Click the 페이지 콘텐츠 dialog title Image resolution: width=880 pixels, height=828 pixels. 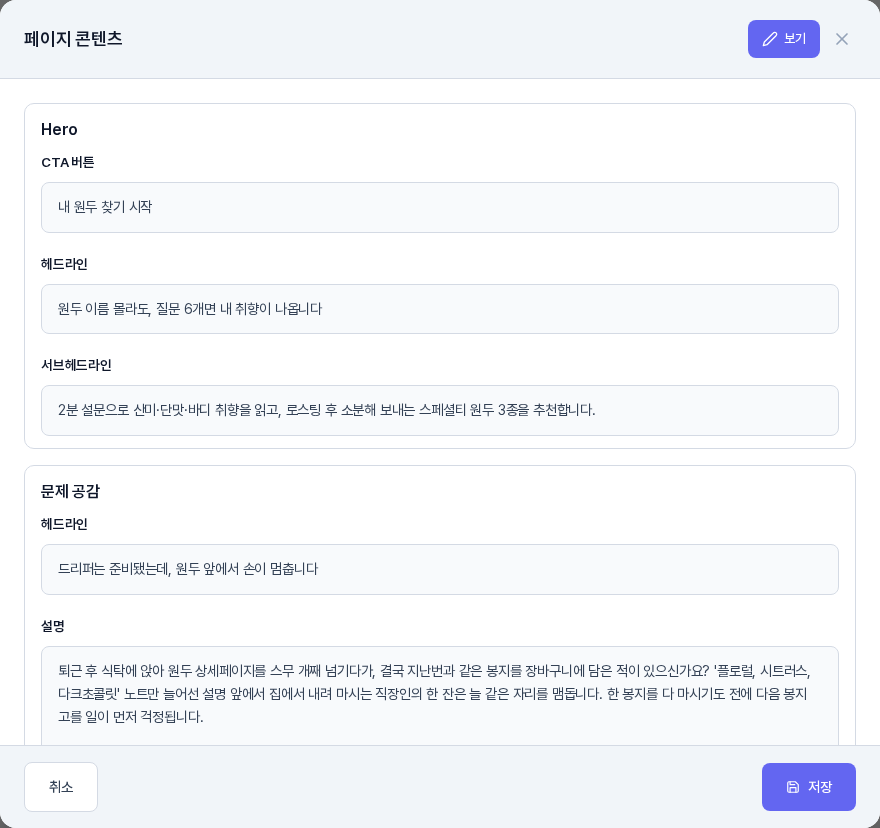pos(73,39)
